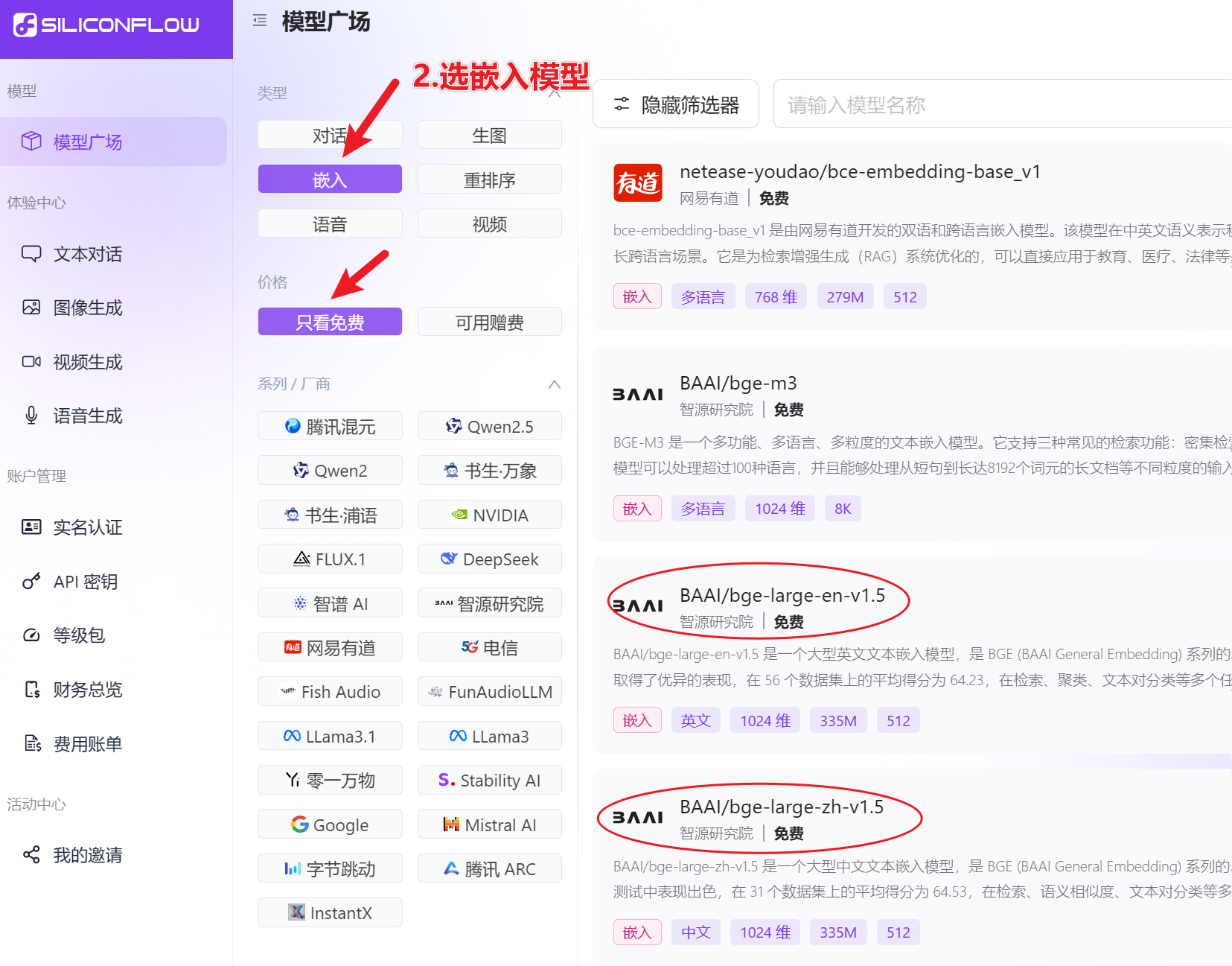
Task: Filter by 书生·浦语 series
Action: tap(330, 515)
